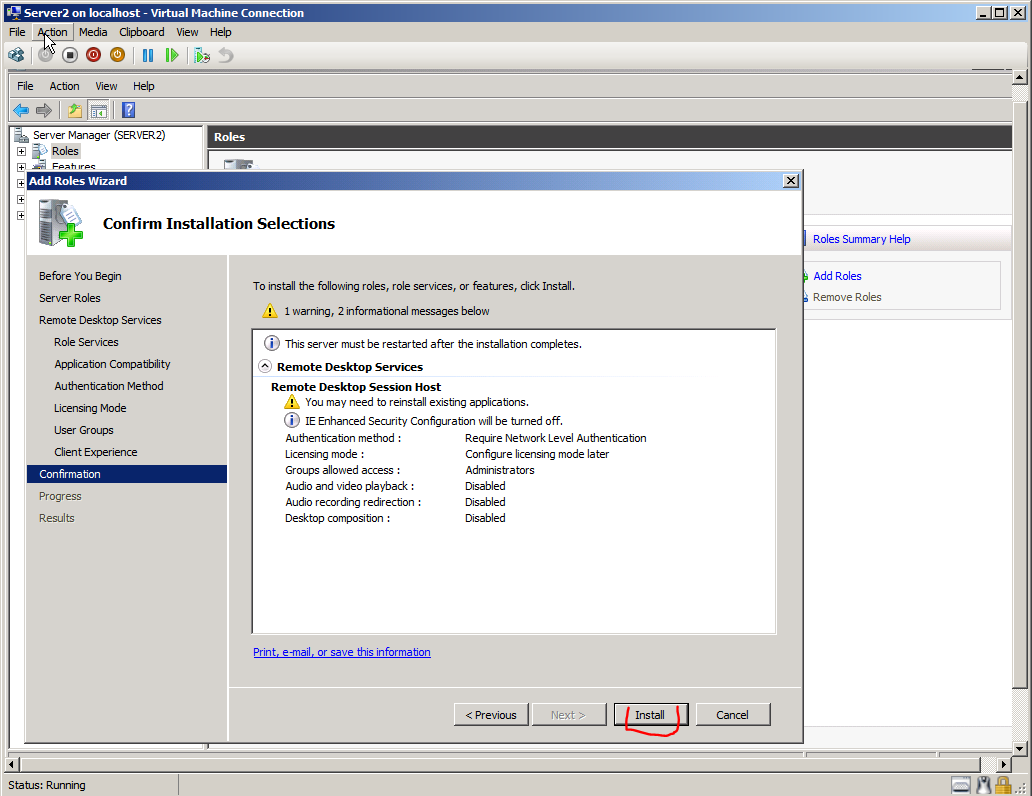Open VM Connection Action menu

[52, 32]
